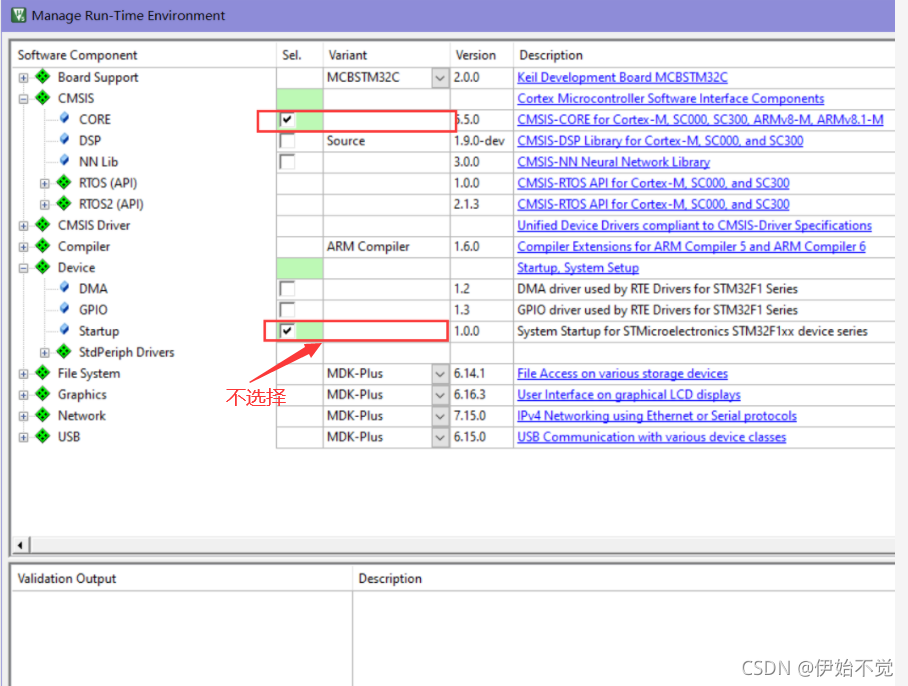The width and height of the screenshot is (908, 686).
Task: Expand the Graphics tree node
Action: coord(23,395)
